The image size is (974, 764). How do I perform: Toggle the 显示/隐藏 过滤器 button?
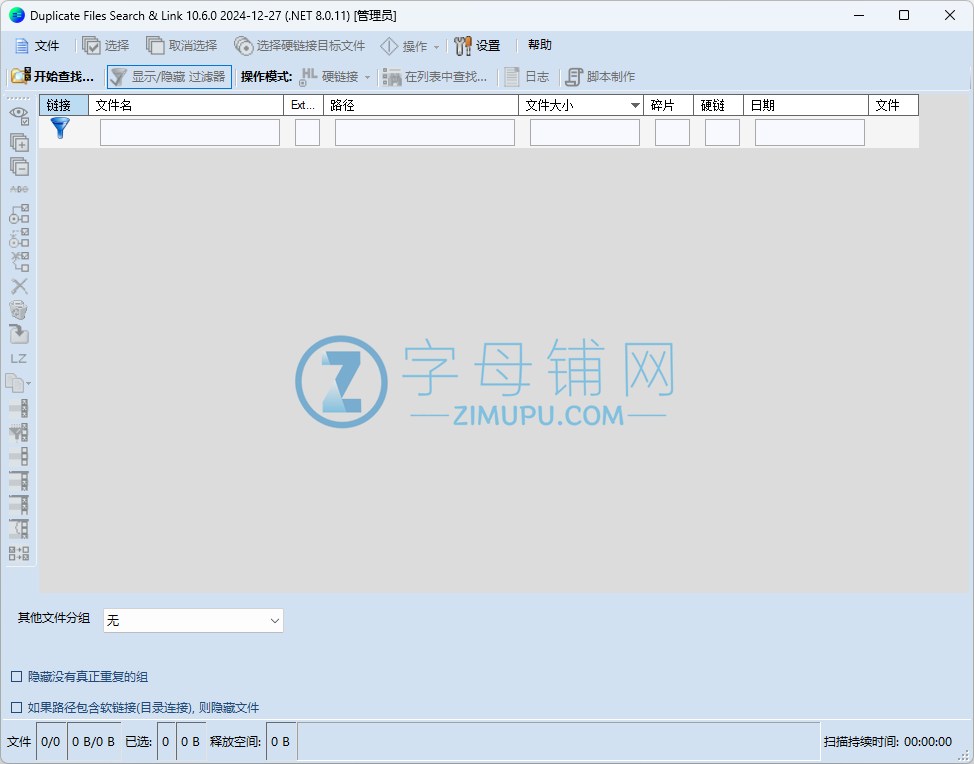169,77
